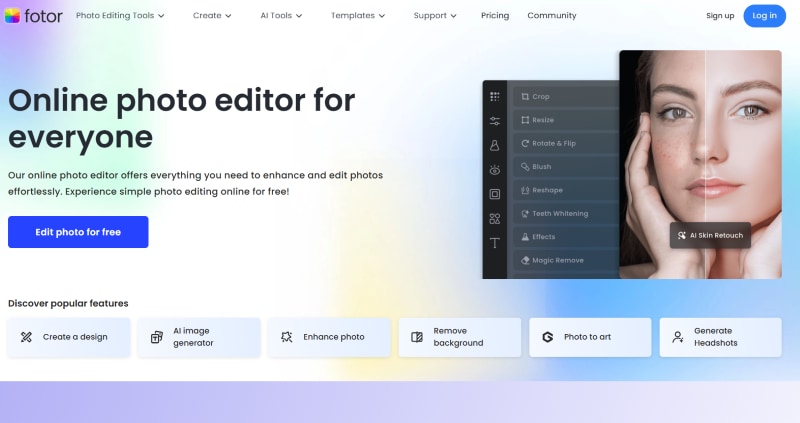Select the Text T icon in sidebar

click(494, 243)
